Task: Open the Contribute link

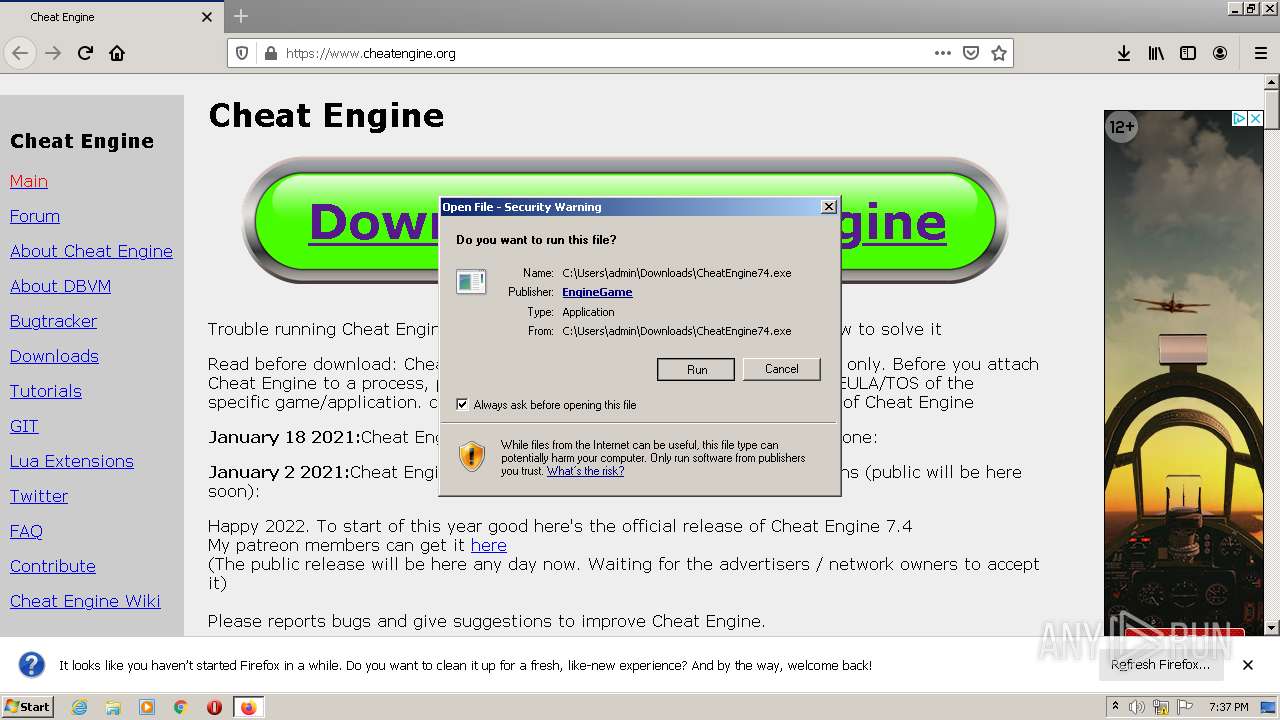Action: pos(53,566)
